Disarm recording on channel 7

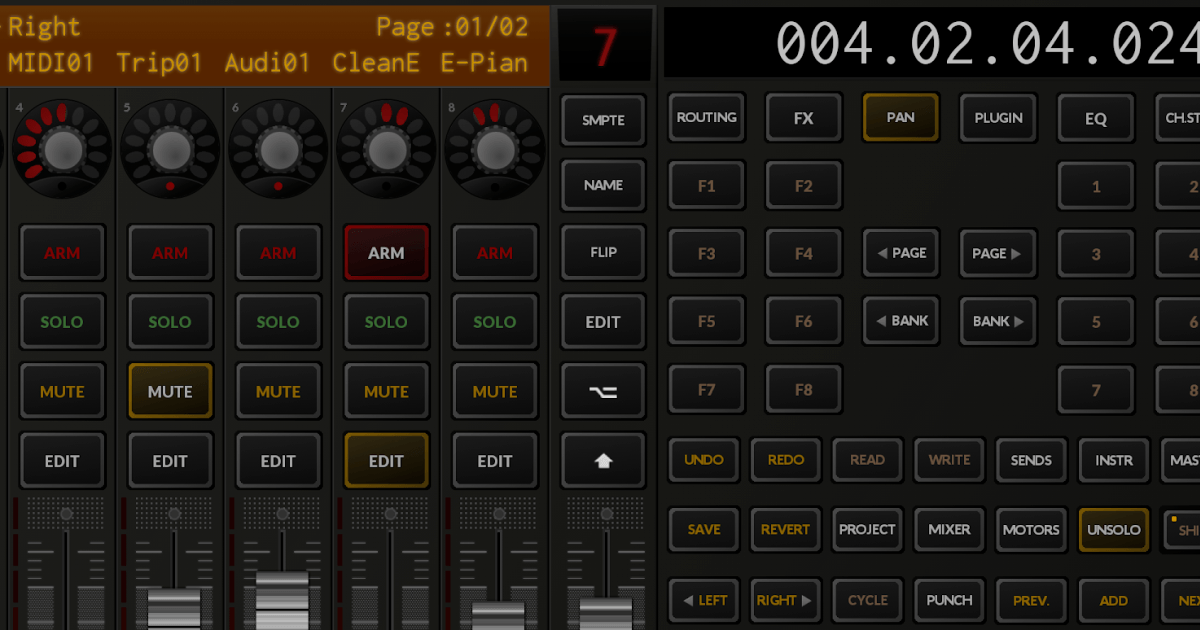[x=386, y=252]
